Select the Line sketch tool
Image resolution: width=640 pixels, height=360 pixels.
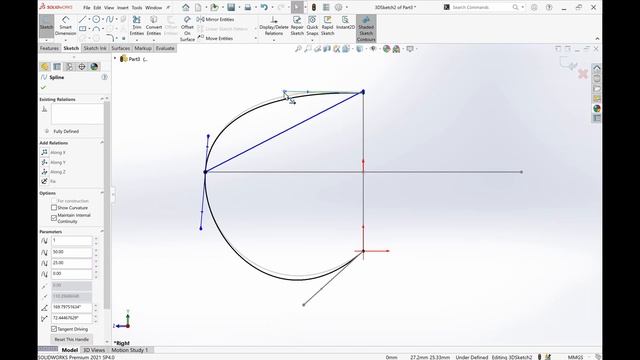click(x=82, y=19)
